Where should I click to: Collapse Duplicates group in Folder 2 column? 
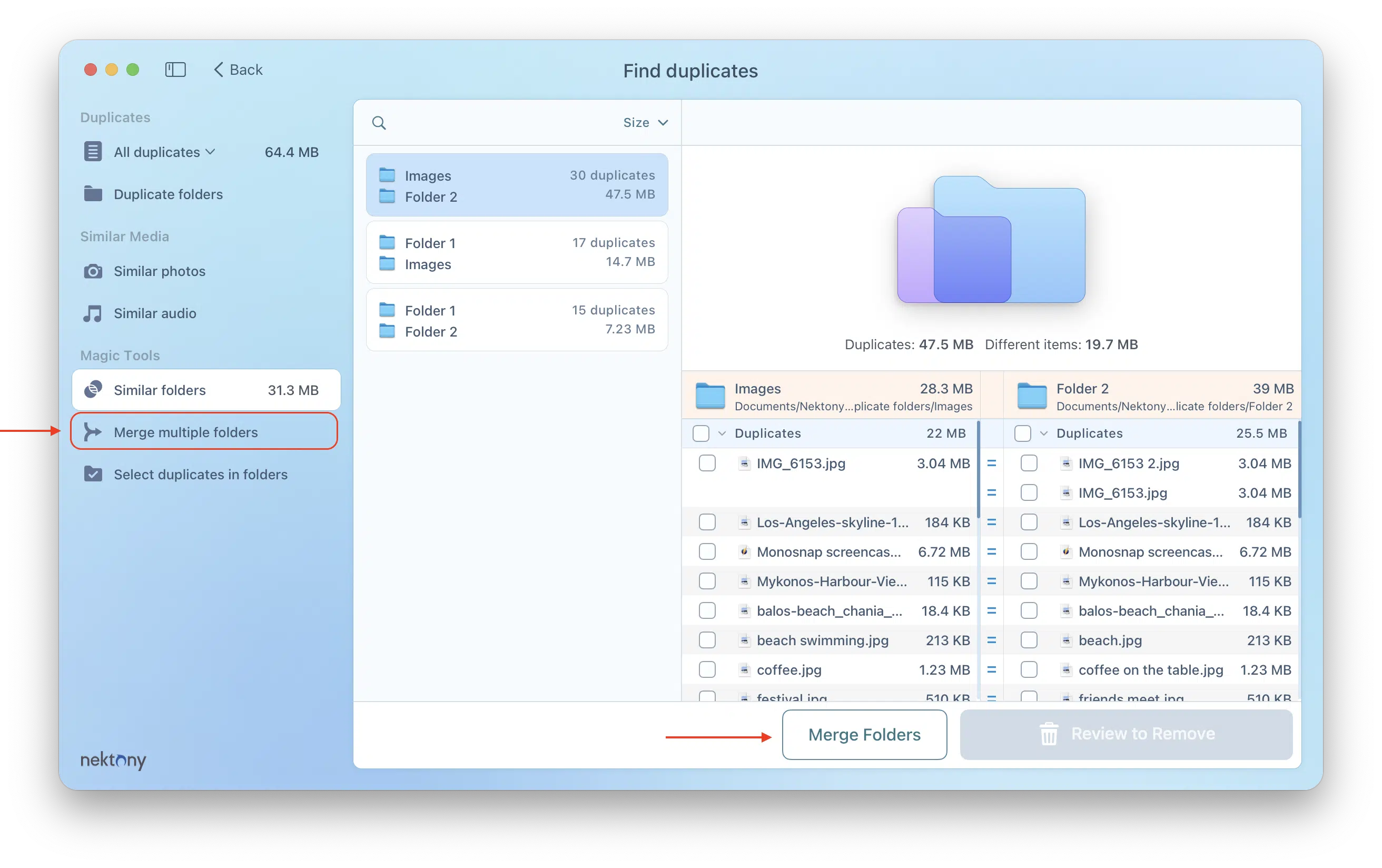[1044, 433]
